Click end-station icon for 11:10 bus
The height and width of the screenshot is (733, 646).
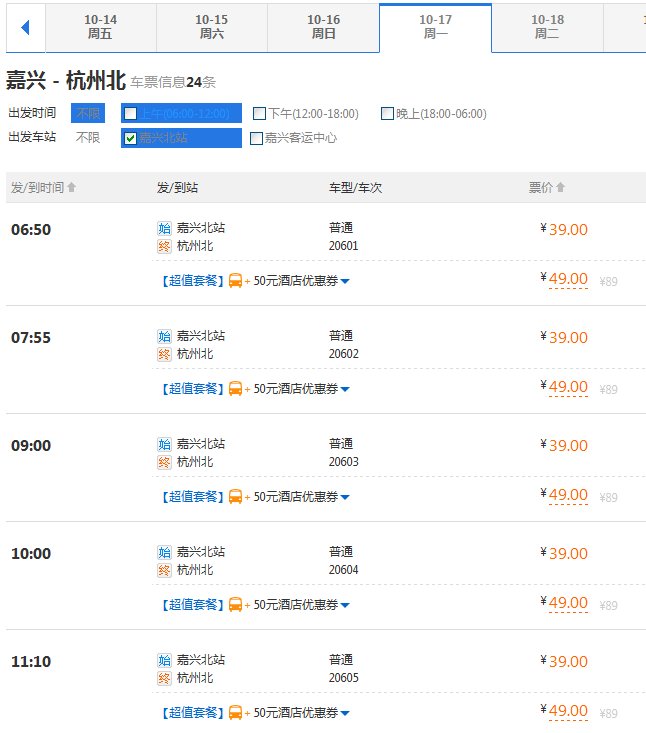click(x=164, y=678)
